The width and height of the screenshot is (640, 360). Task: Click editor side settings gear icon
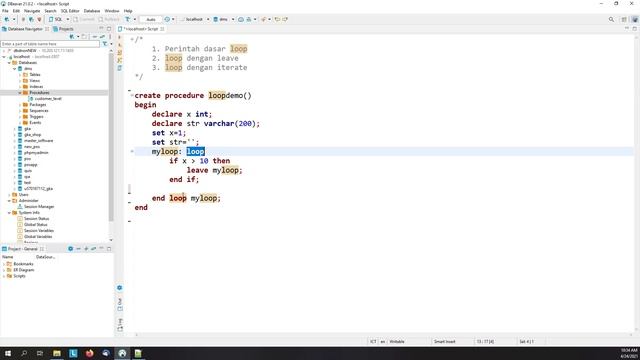tap(120, 288)
